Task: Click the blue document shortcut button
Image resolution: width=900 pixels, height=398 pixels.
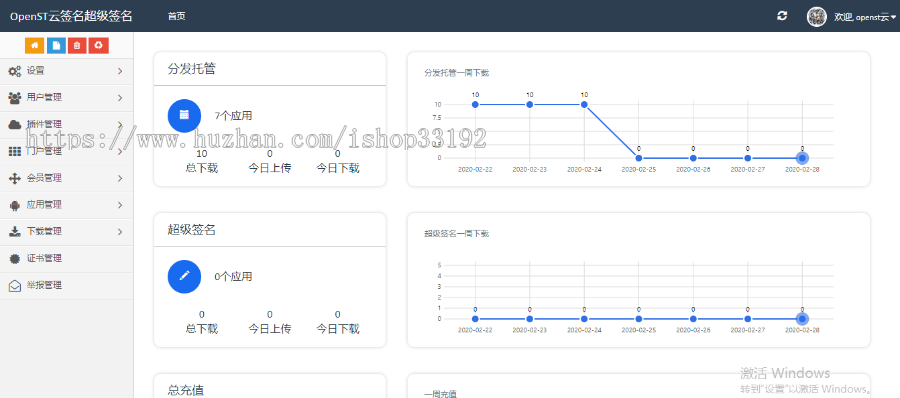Action: tap(56, 45)
